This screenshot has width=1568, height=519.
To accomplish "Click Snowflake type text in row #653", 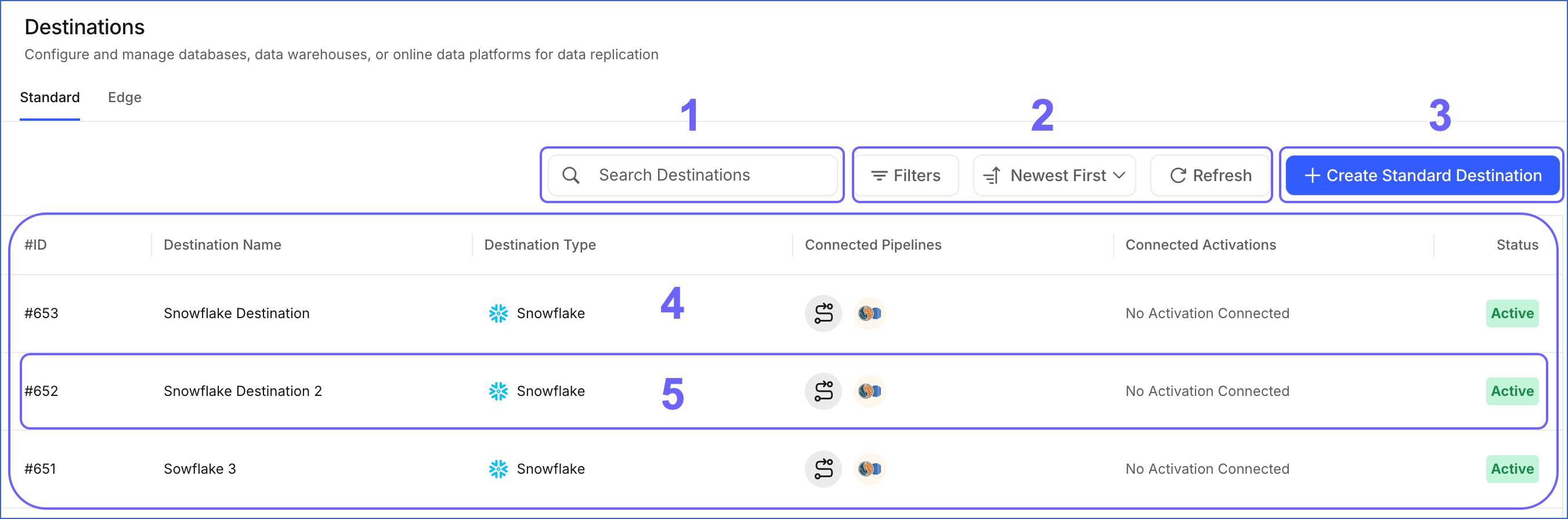I will [550, 313].
